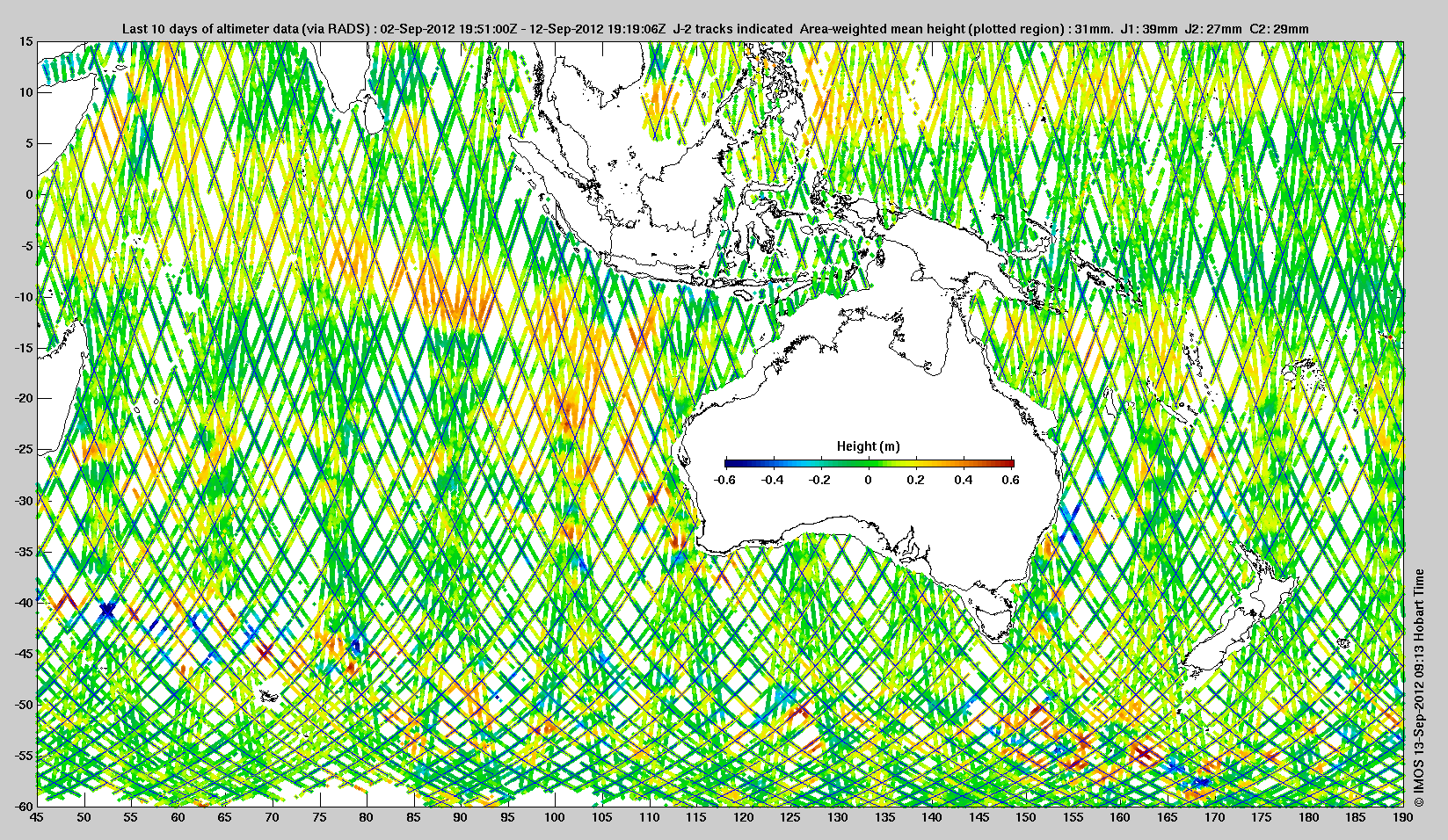This screenshot has width=1448, height=840.
Task: Click the colorbar tick label "-0.6"
Action: click(x=725, y=480)
